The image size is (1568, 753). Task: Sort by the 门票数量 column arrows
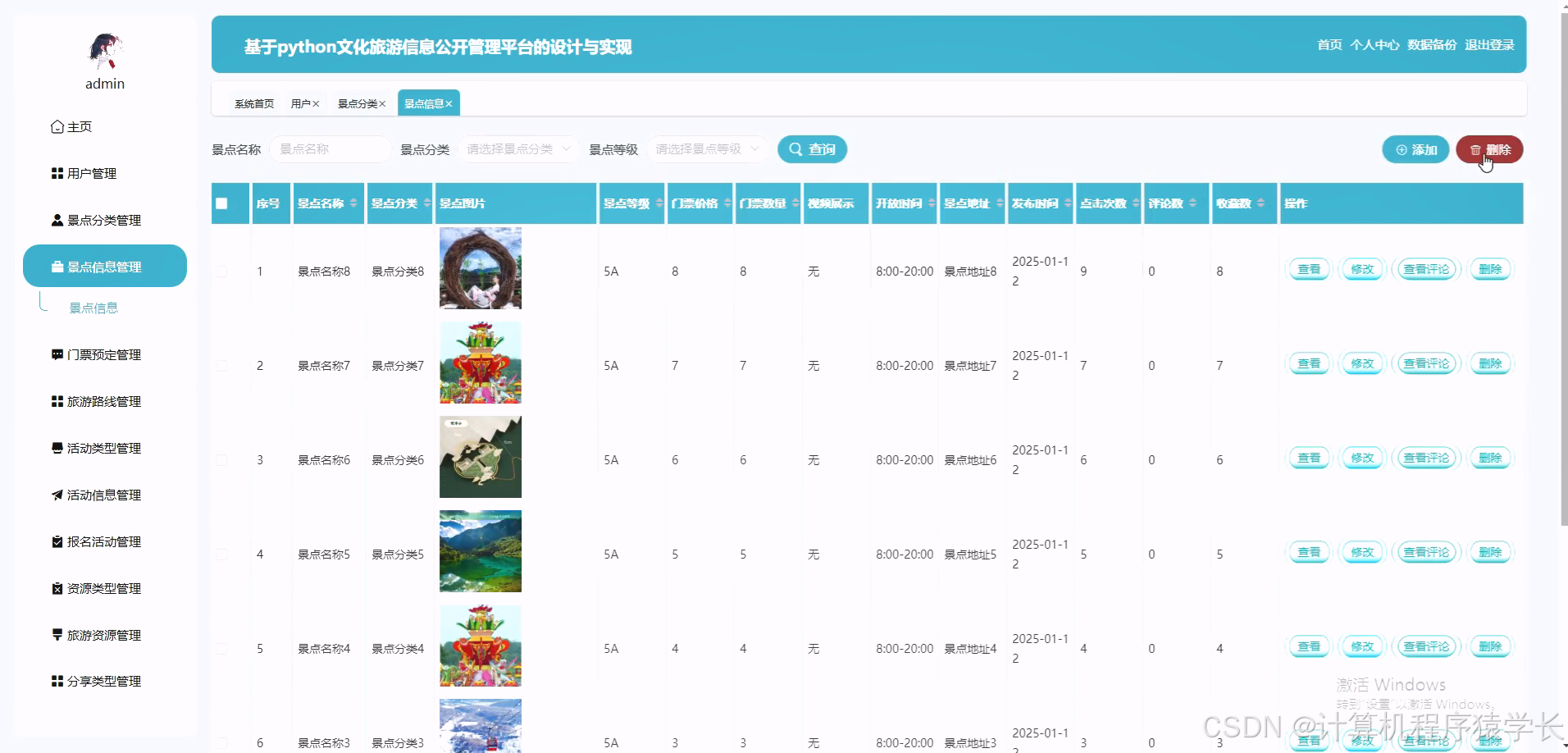click(795, 203)
